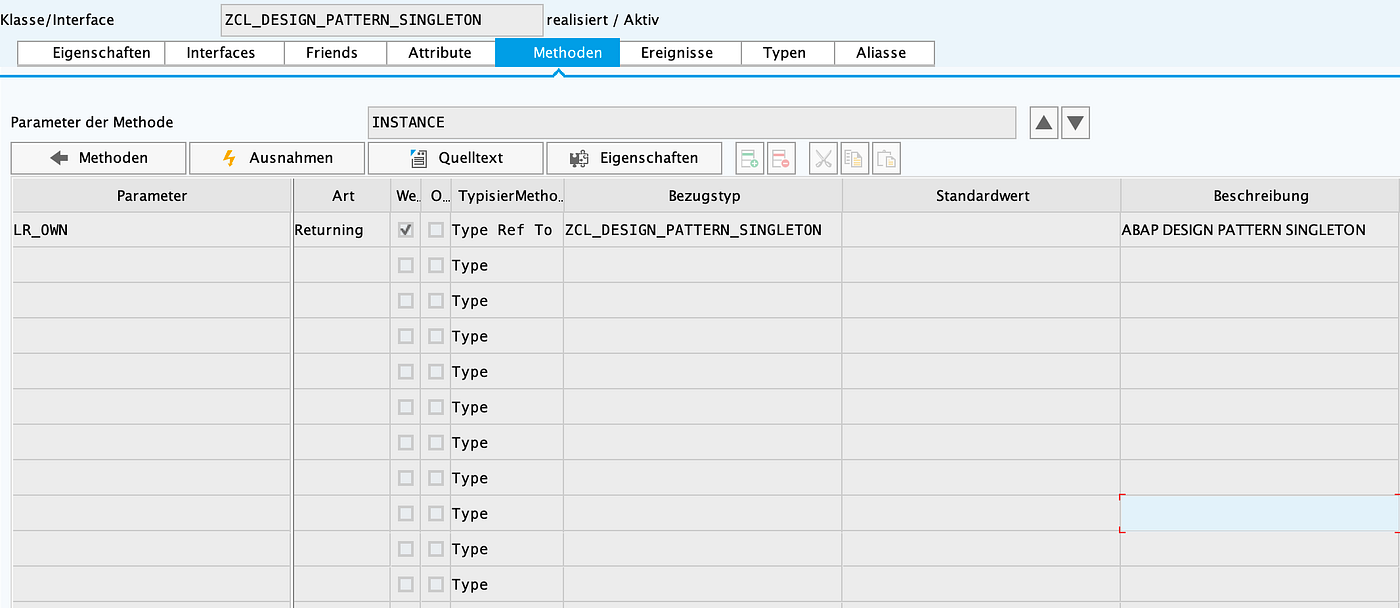Toggle pass-by-value checkbox for LR_OWN
This screenshot has width=1400, height=608.
click(x=405, y=229)
